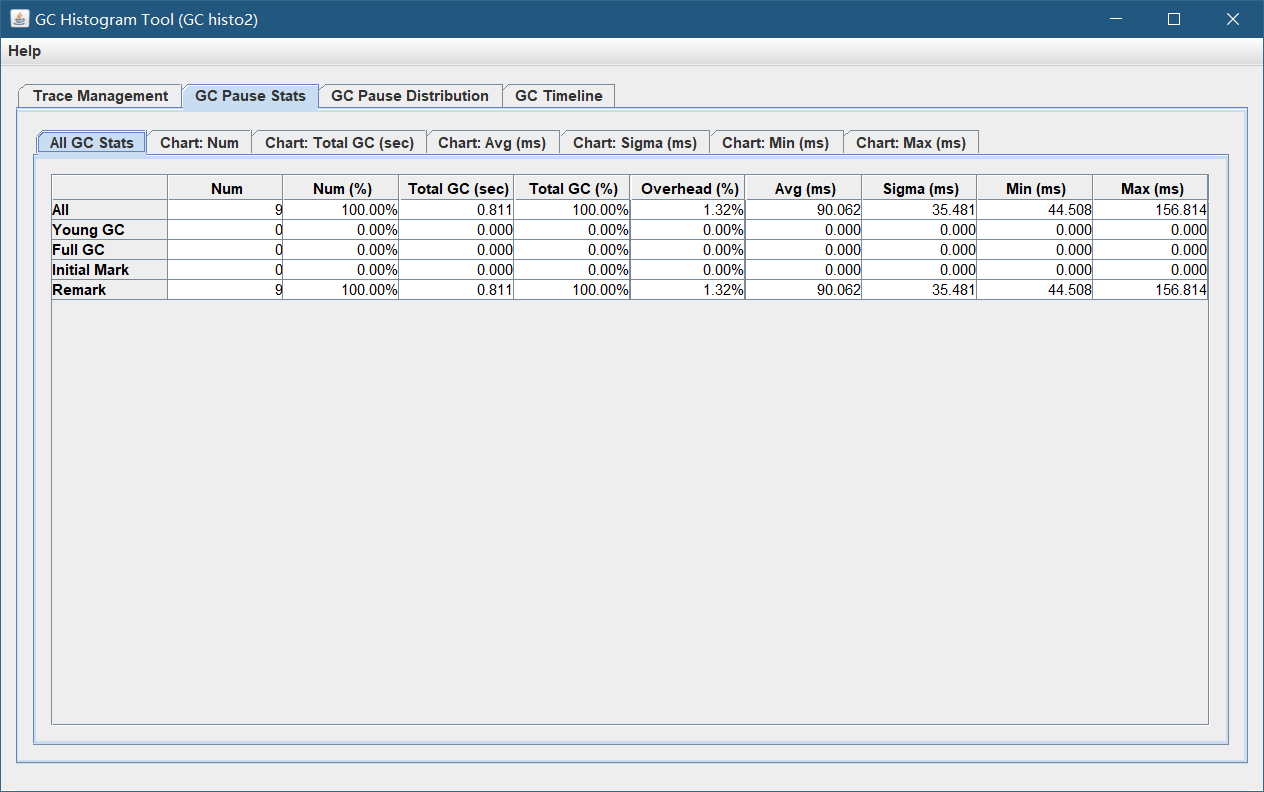The width and height of the screenshot is (1264, 792).
Task: Switch to the Trace Management tab
Action: 100,96
